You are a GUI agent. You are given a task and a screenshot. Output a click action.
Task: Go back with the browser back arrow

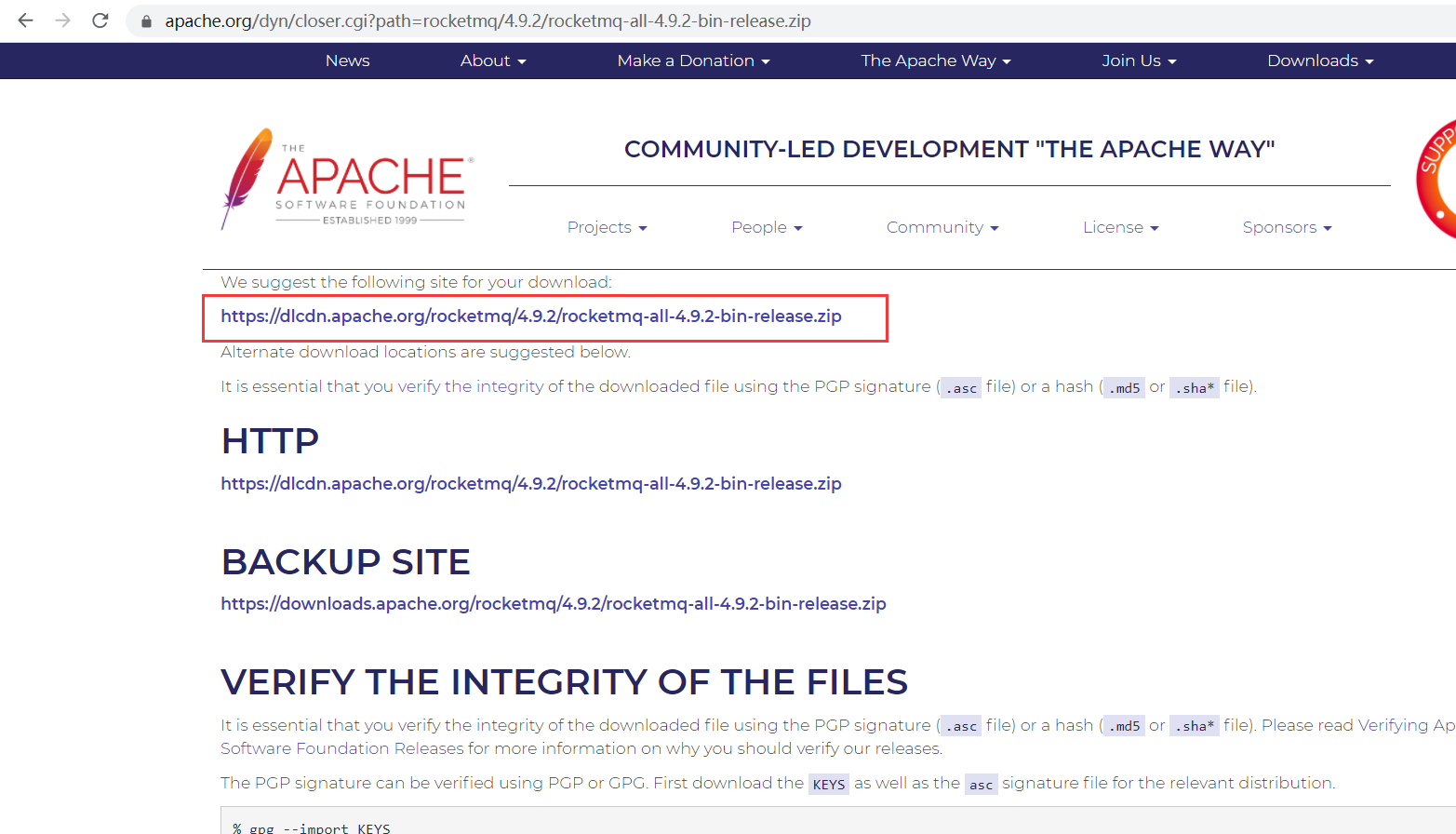[25, 20]
